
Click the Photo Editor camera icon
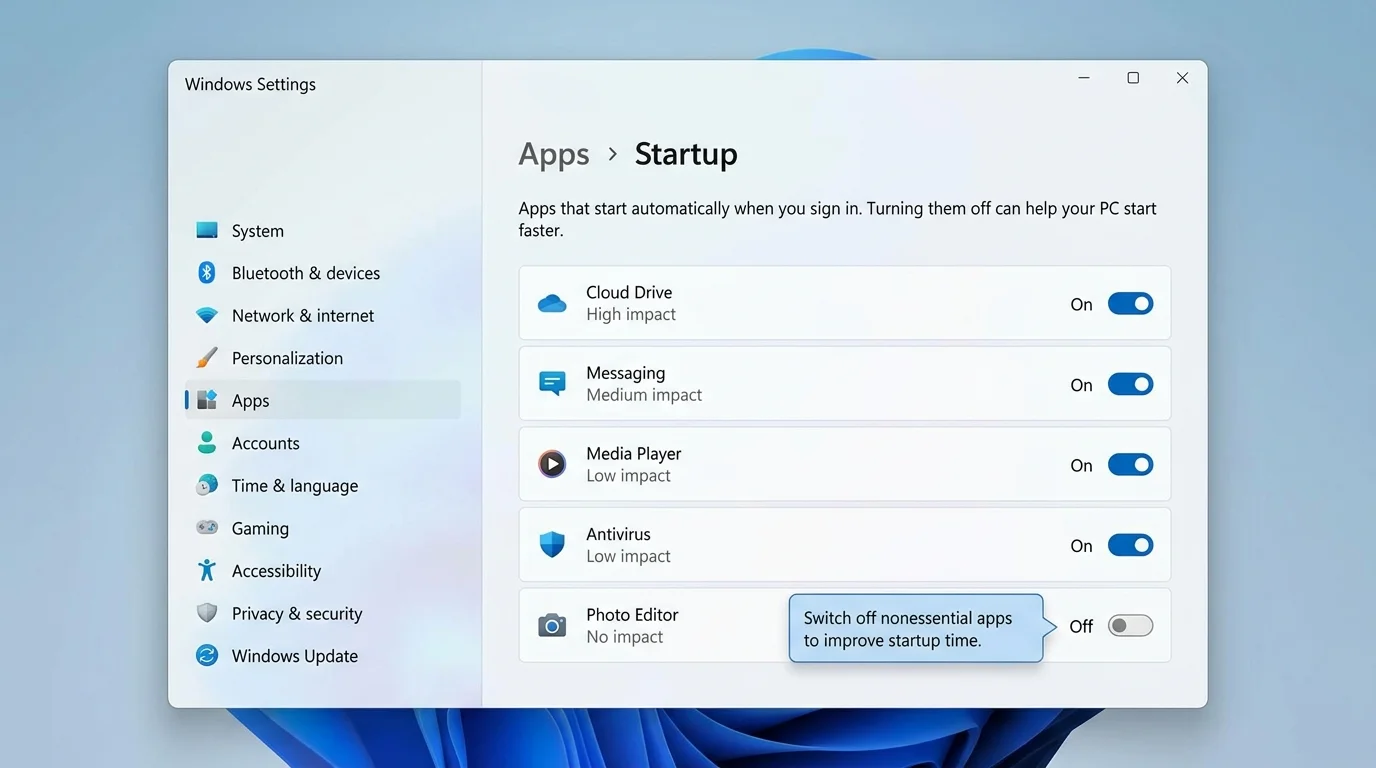552,626
